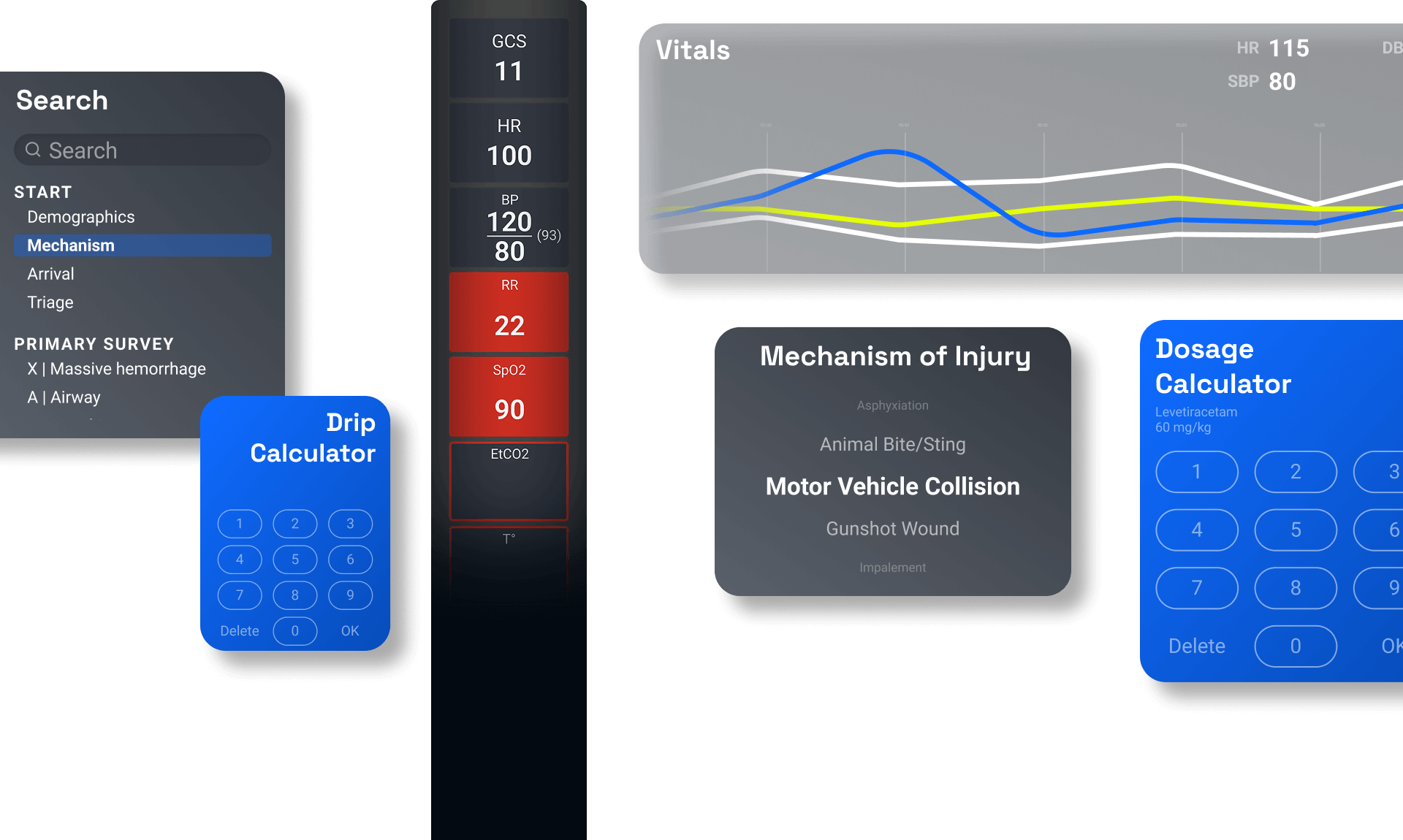1403x840 pixels.
Task: Open Triage sidebar entry
Action: (50, 302)
